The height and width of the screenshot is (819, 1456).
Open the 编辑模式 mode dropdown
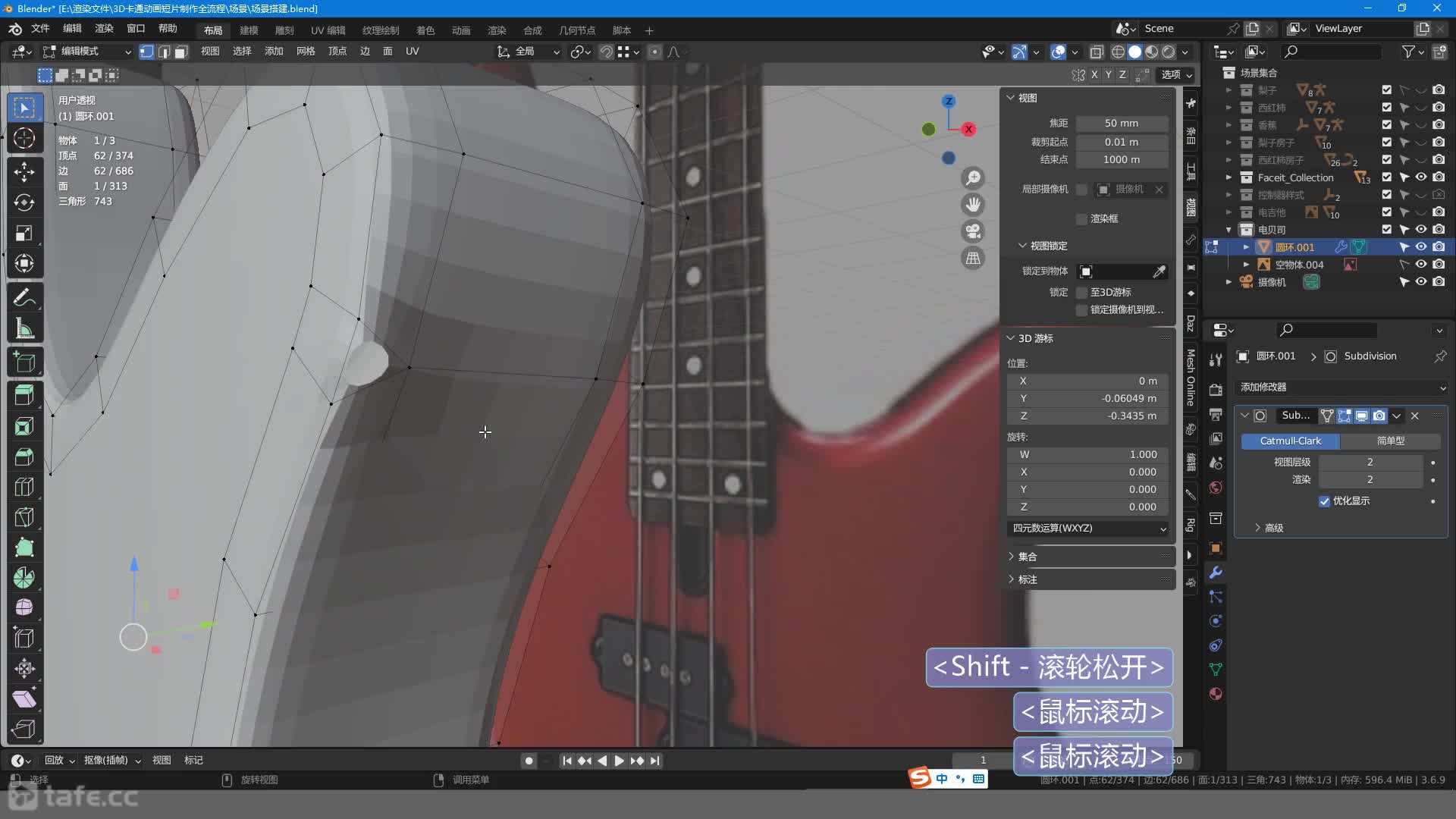[x=87, y=52]
